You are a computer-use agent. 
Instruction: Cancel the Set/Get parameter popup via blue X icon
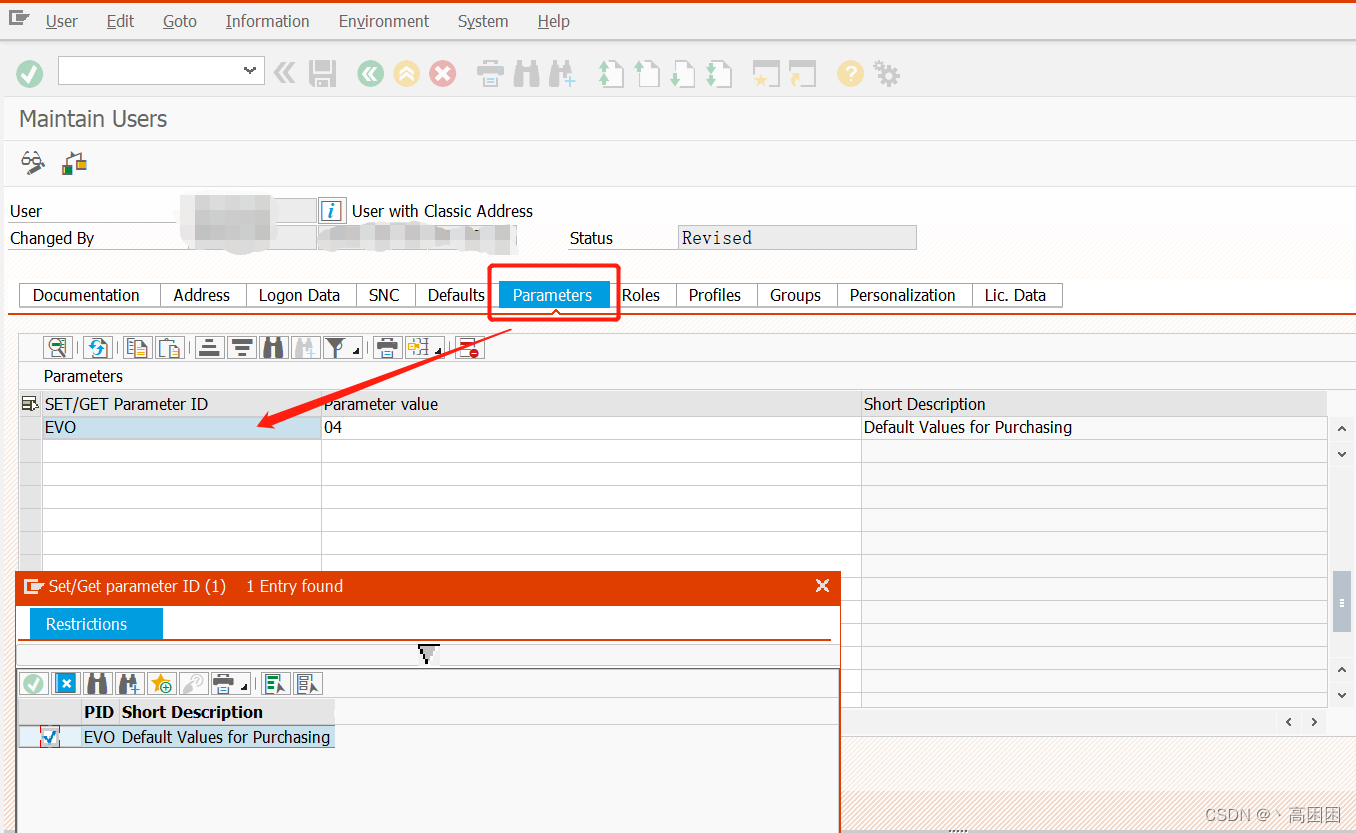pos(66,683)
